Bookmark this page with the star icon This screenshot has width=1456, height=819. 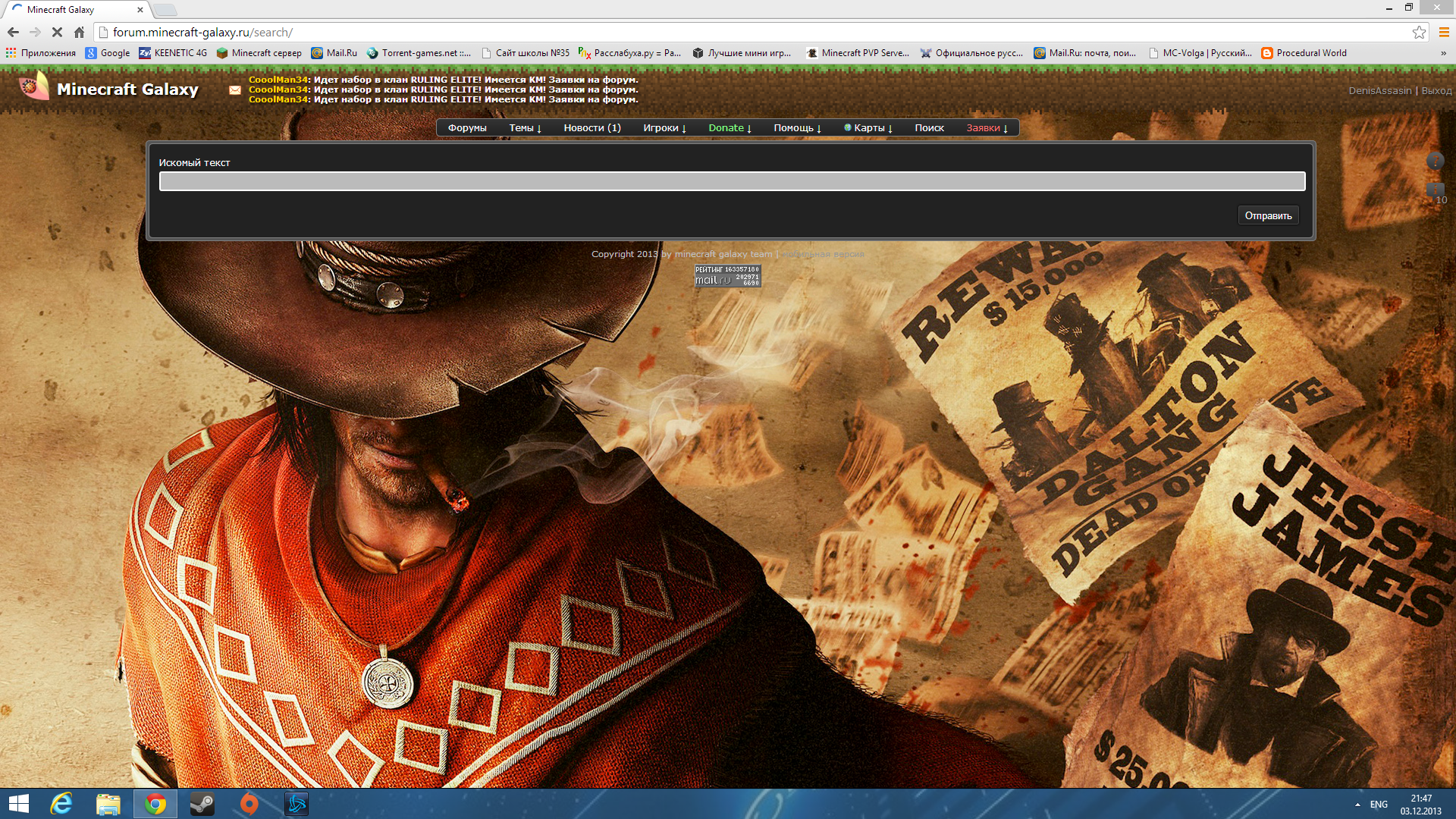click(1419, 32)
